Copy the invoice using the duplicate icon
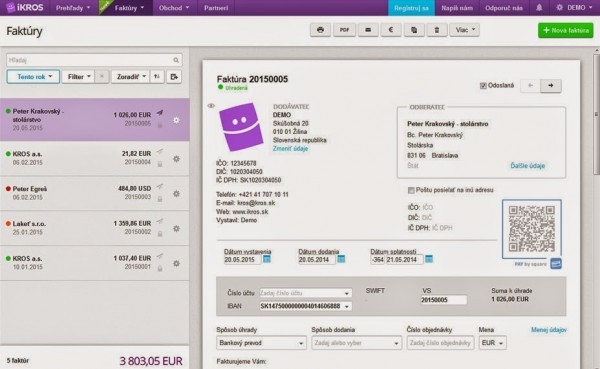This screenshot has height=369, width=600. (x=414, y=30)
